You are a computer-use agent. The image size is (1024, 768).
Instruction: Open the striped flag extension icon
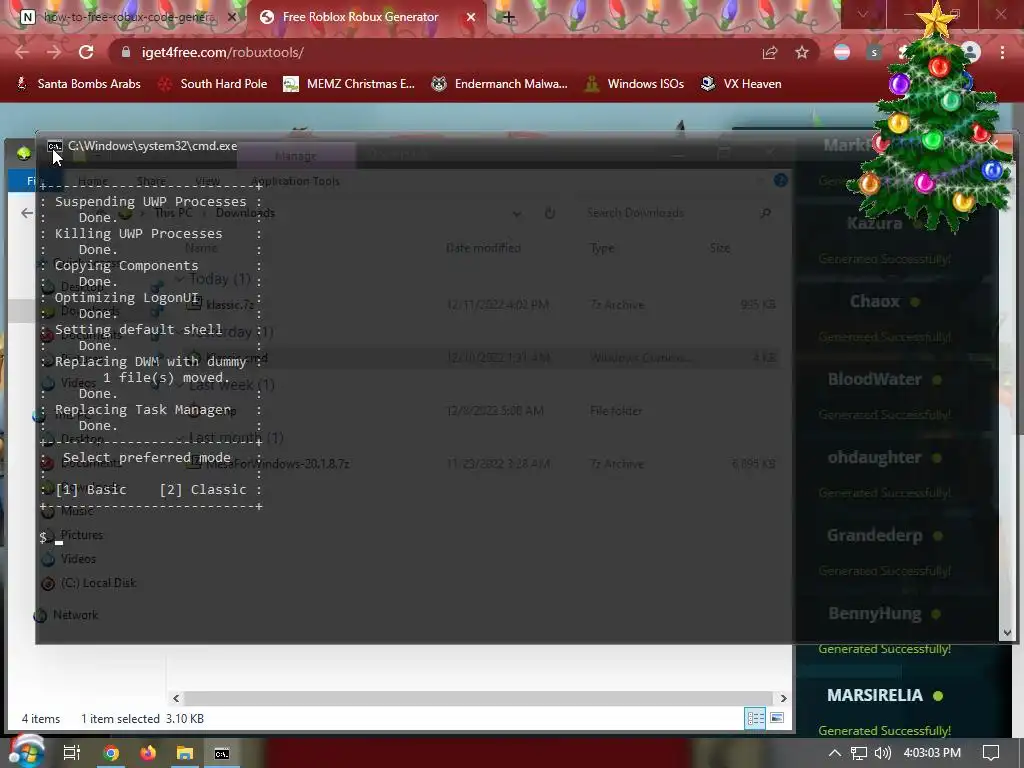[842, 52]
